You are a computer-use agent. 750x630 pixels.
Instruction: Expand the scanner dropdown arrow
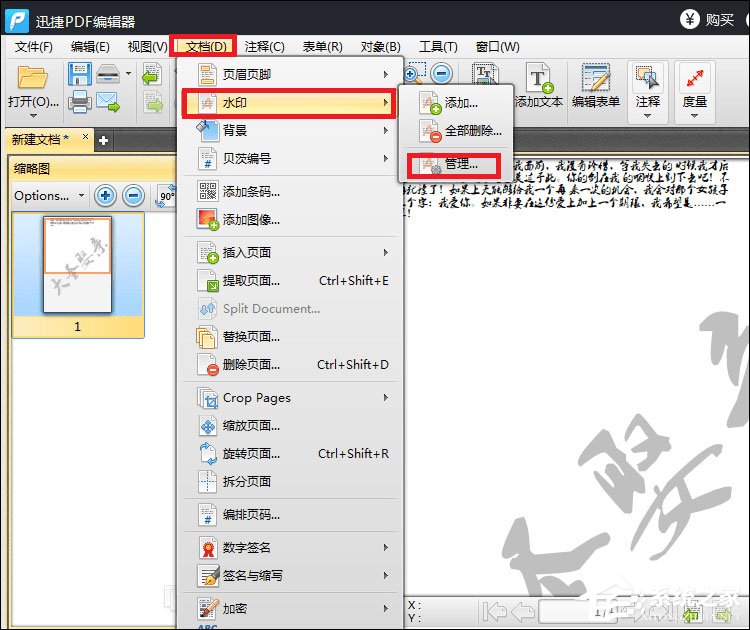(128, 74)
